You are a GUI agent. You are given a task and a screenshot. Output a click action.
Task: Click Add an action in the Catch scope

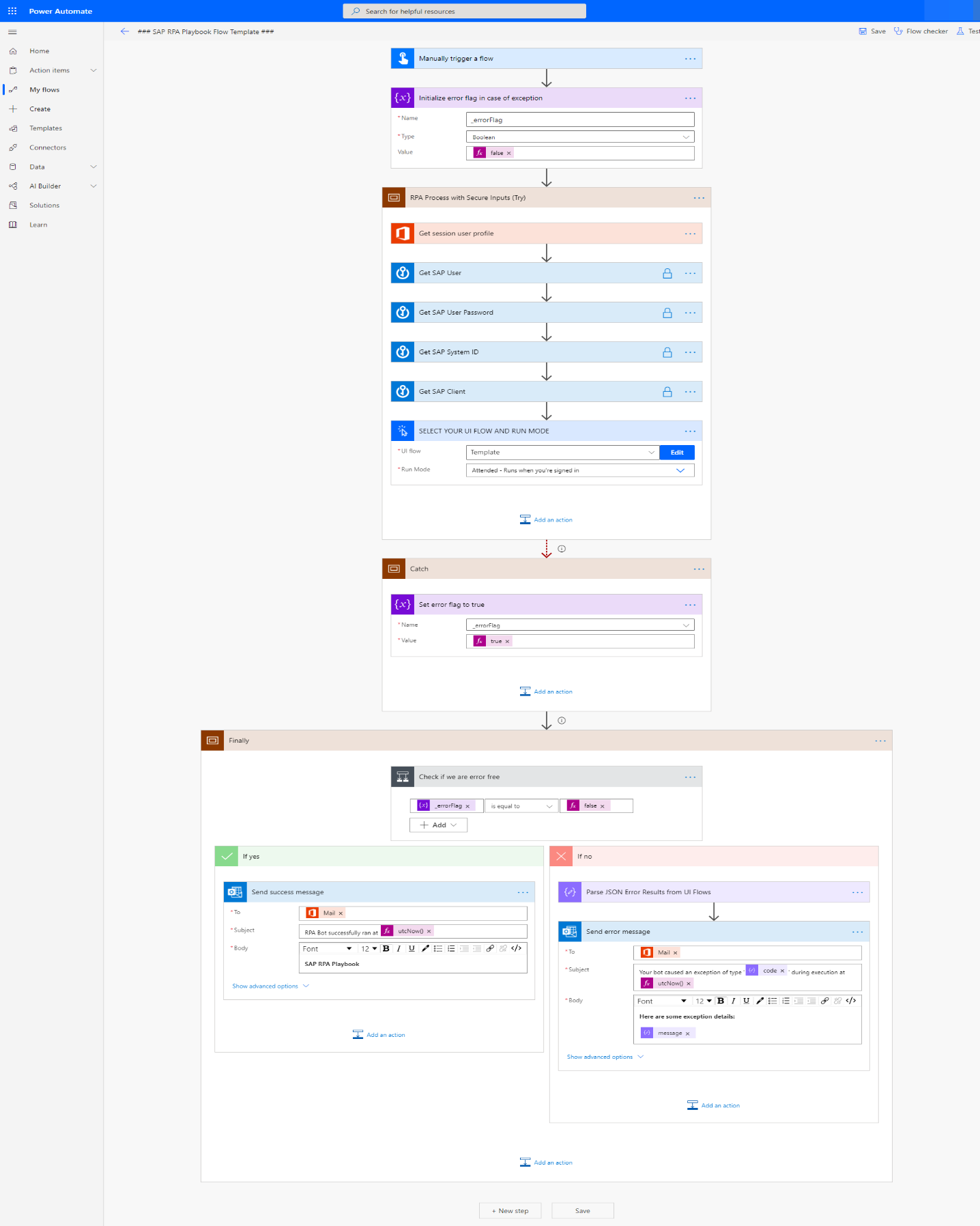point(546,692)
